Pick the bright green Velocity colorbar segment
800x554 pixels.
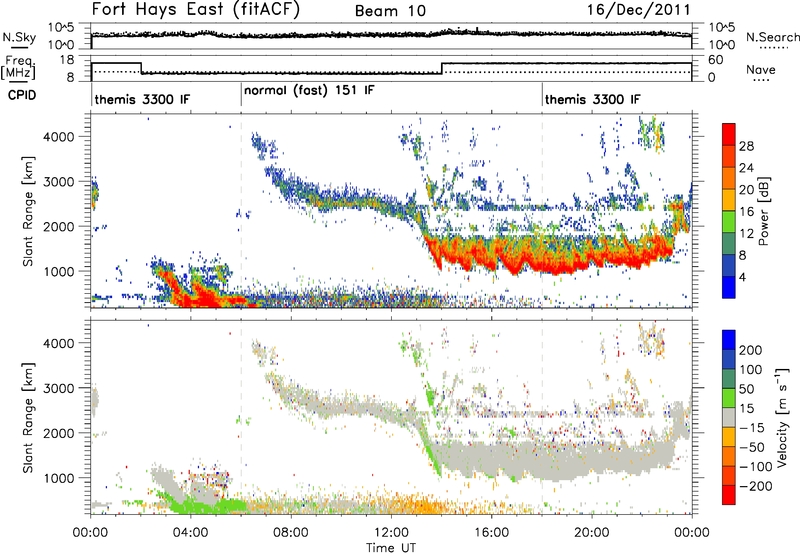pos(729,398)
